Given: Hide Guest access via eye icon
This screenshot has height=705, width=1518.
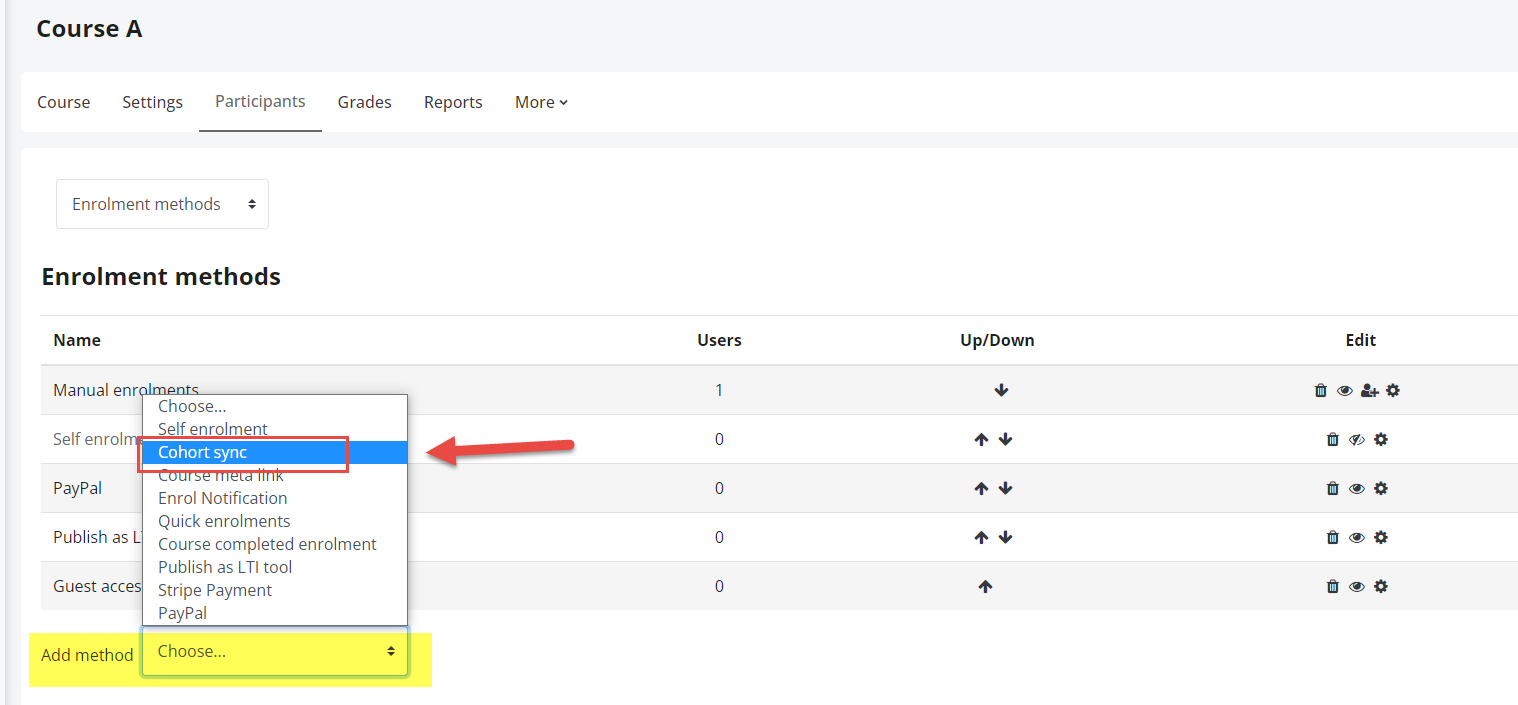Looking at the screenshot, I should [x=1357, y=586].
